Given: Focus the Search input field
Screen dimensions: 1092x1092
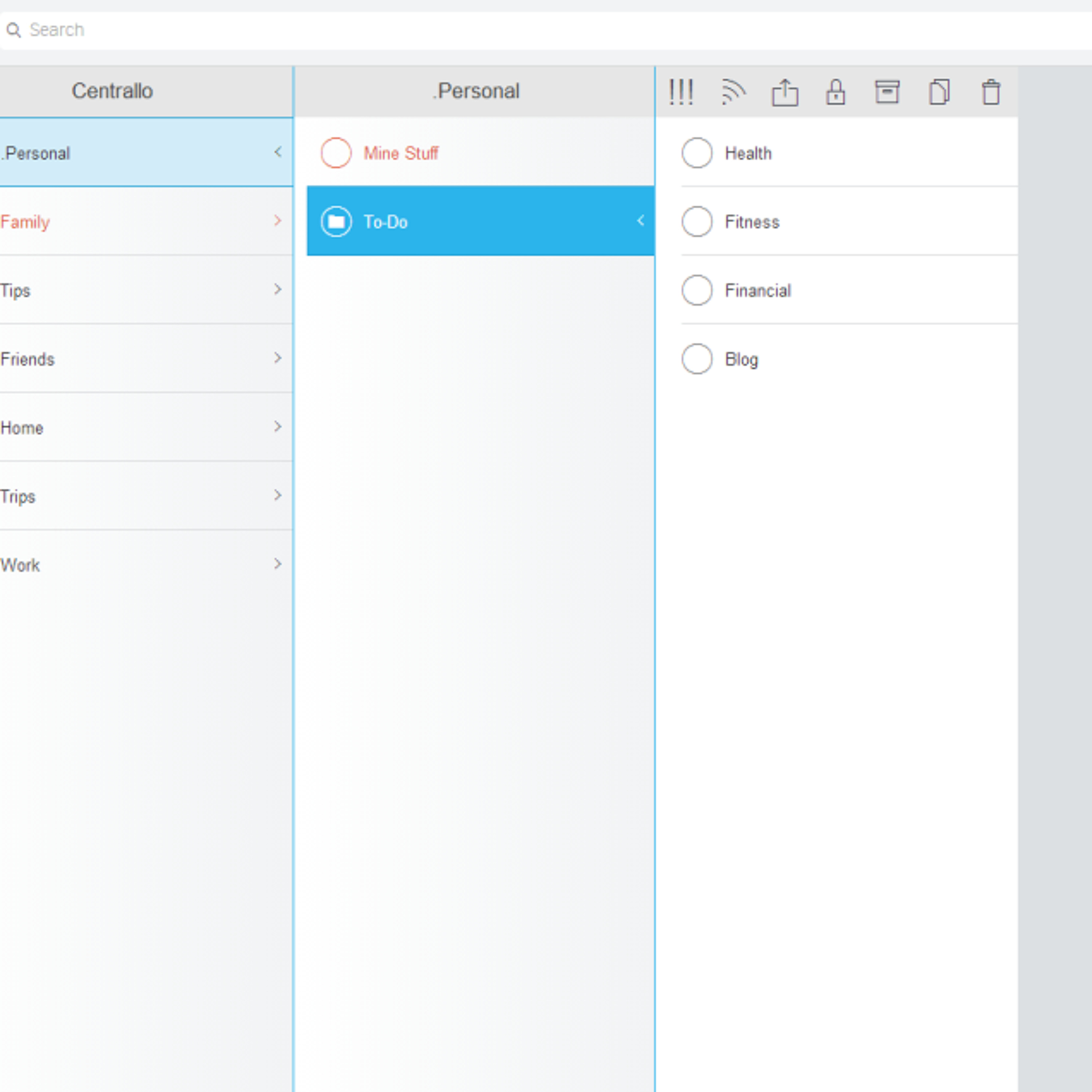Looking at the screenshot, I should (546, 30).
